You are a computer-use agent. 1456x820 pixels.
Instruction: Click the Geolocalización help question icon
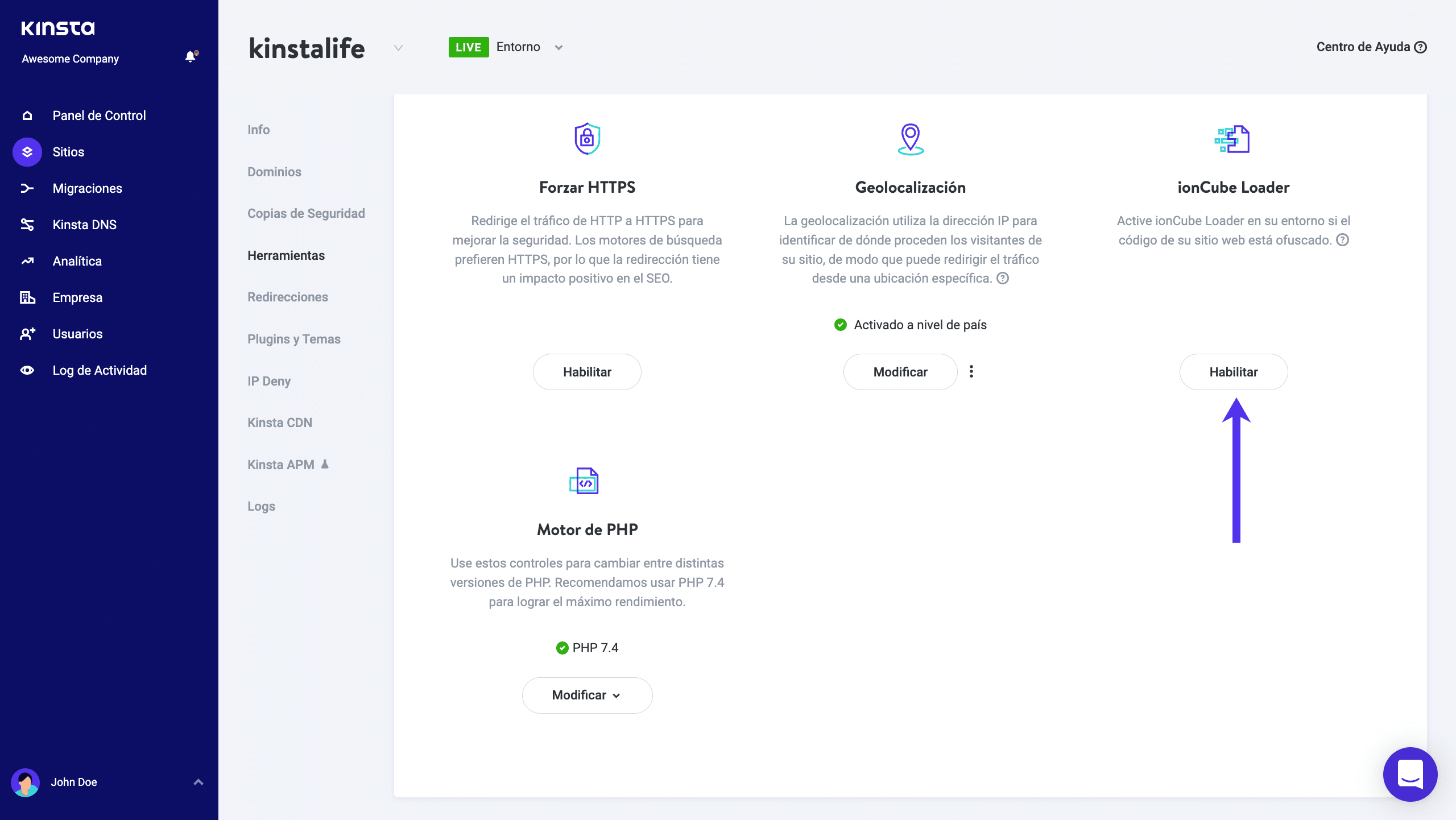(1003, 278)
